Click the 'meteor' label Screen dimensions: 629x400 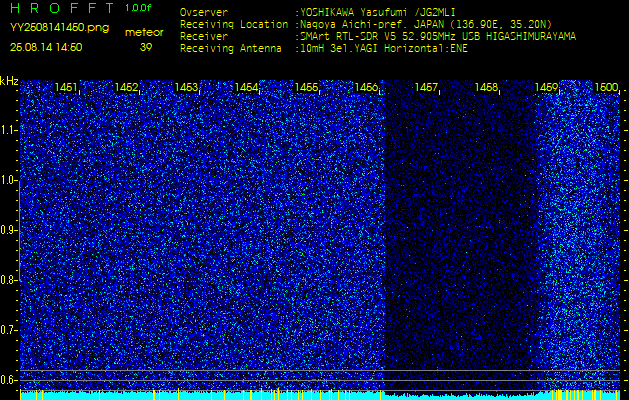144,33
